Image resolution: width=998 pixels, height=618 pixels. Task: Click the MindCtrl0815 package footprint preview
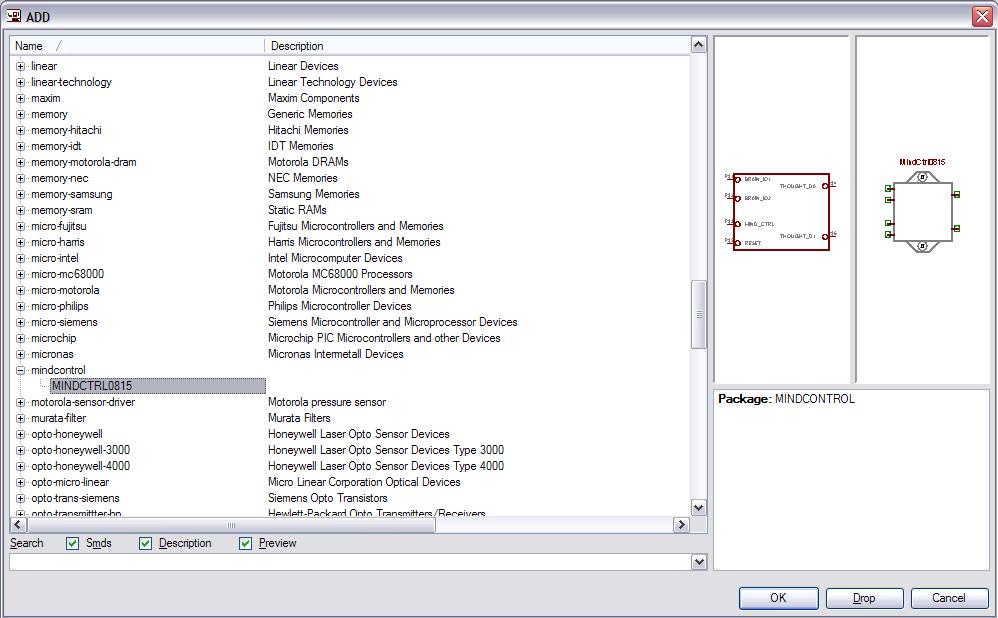point(922,211)
